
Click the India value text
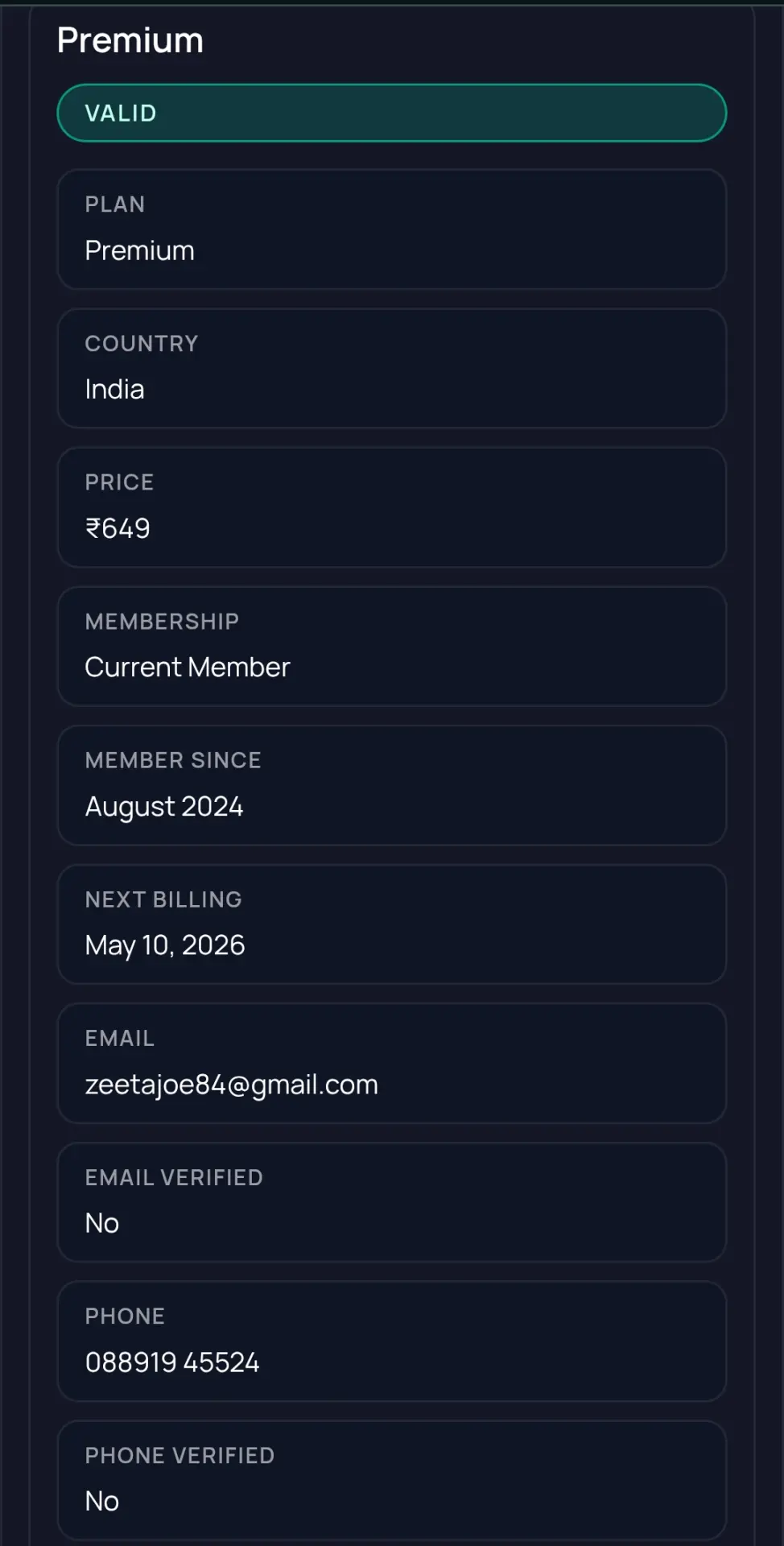coord(115,390)
